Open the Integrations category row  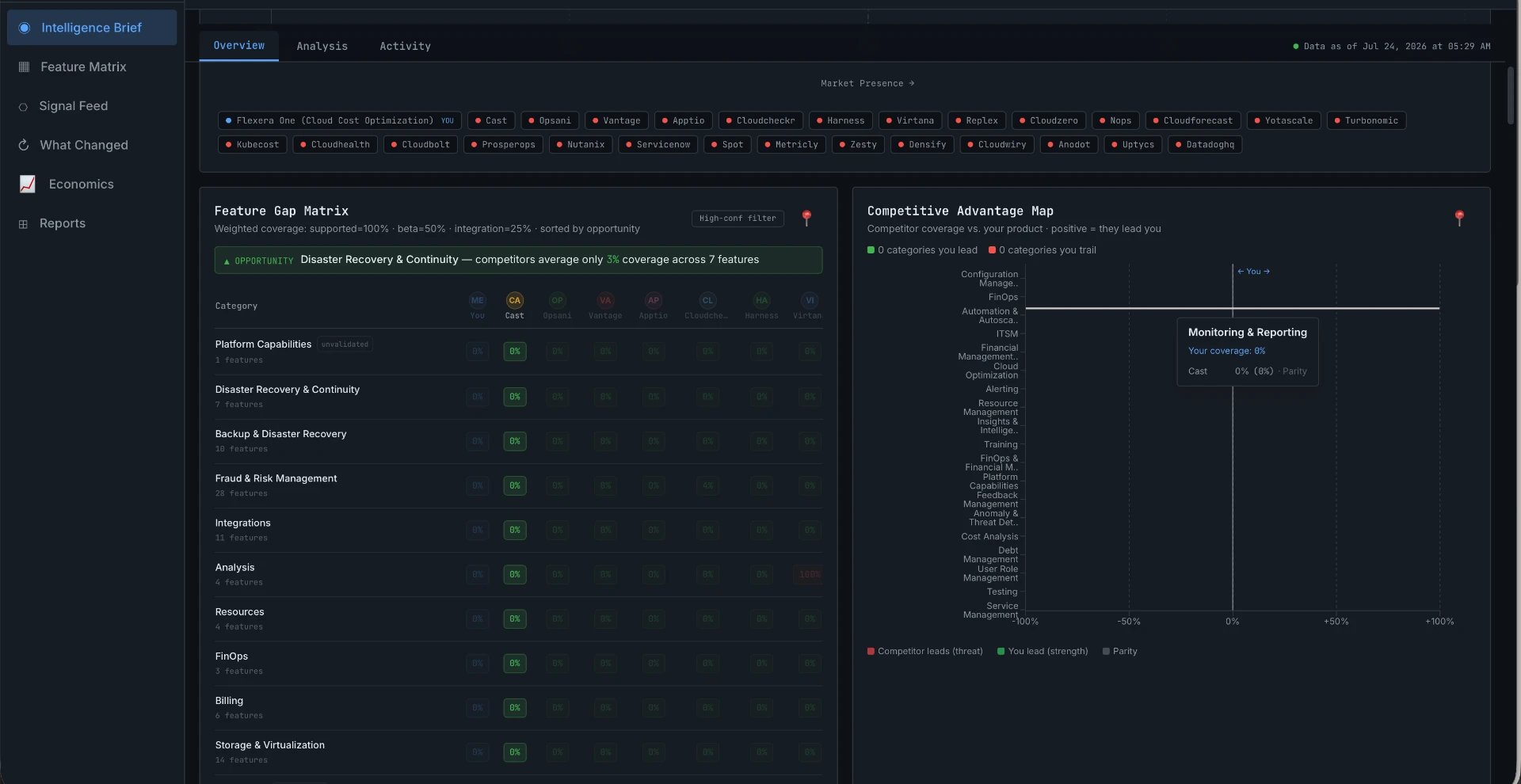pos(518,530)
